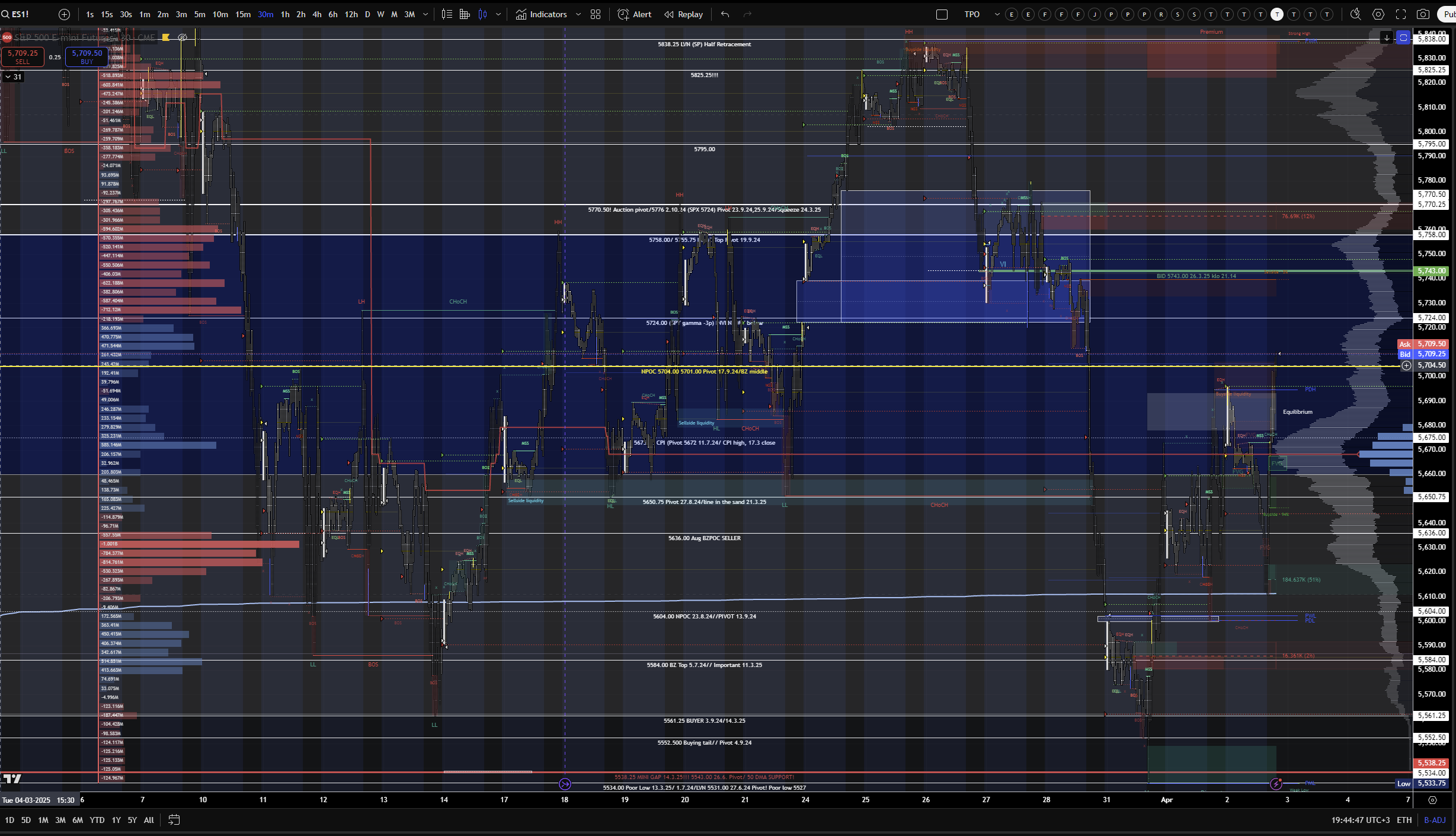Open the TPO layout dropdown
This screenshot has width=1456, height=836.
[997, 14]
